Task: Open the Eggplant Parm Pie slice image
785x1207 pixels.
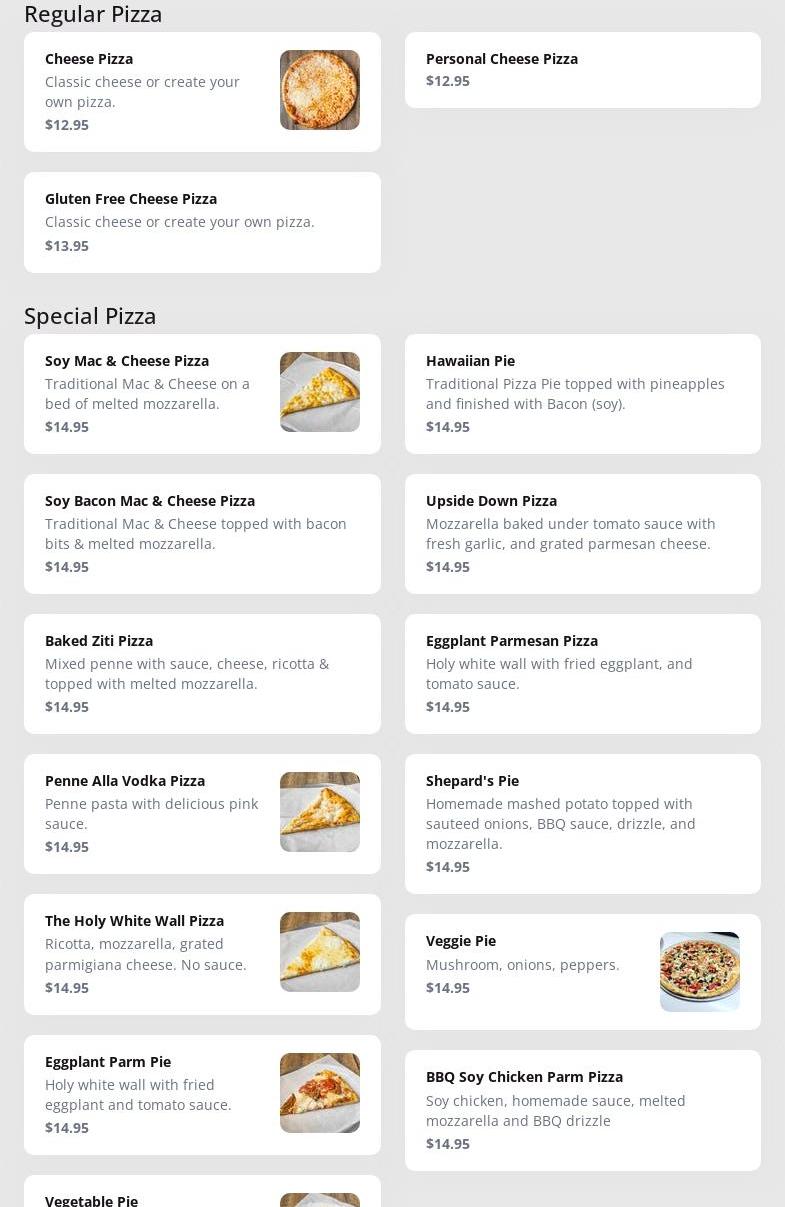Action: [319, 1093]
